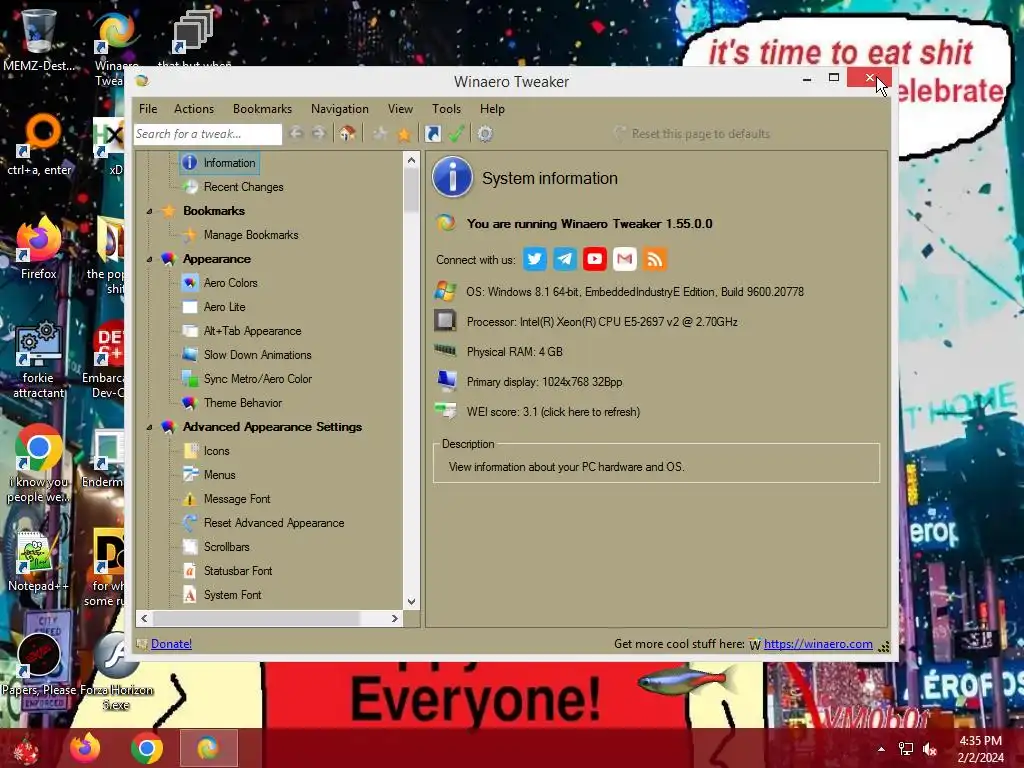
Task: Click WEI score refresh text
Action: pos(553,412)
